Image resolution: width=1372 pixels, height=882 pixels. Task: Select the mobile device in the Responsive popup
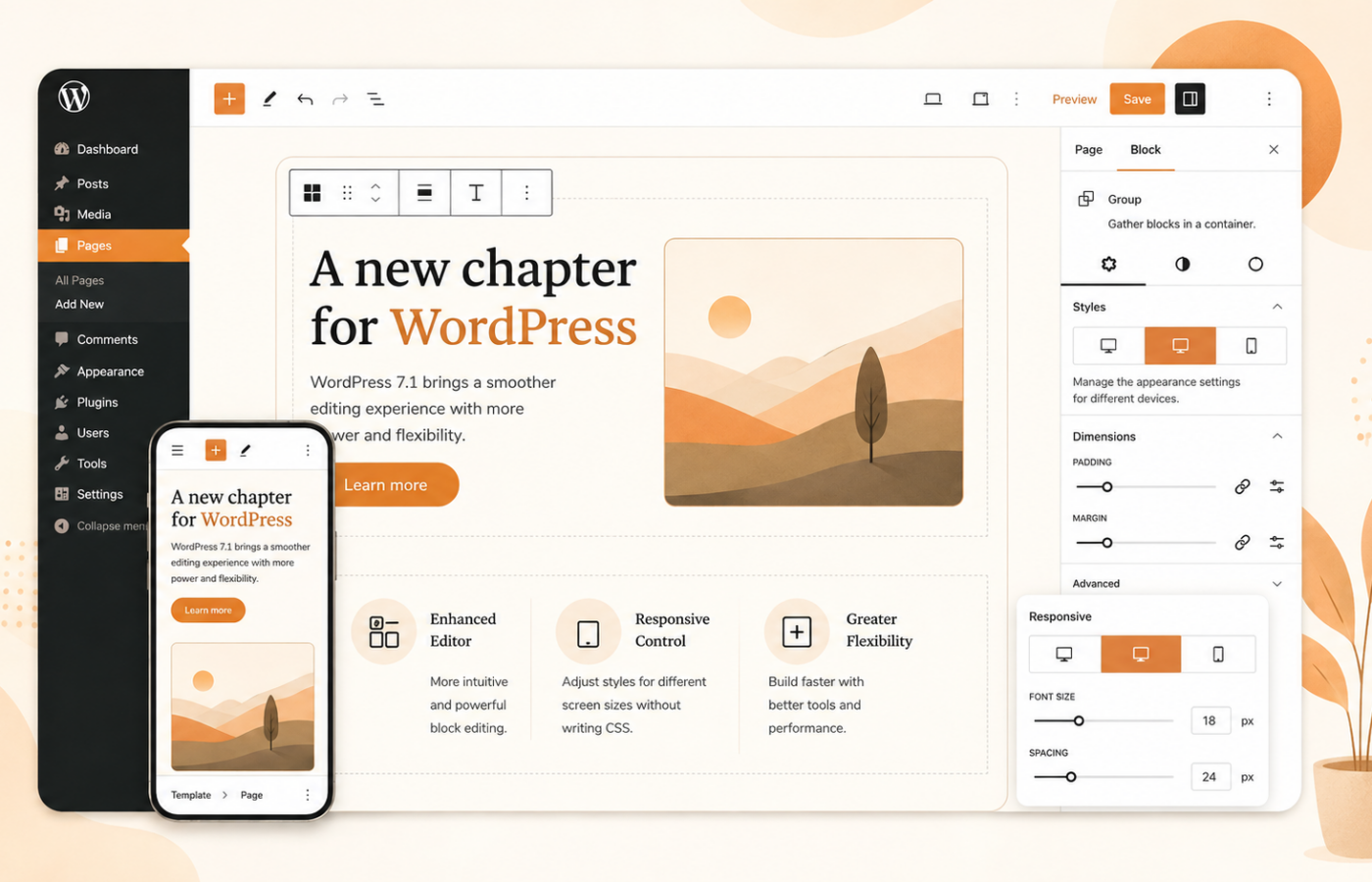[1218, 655]
